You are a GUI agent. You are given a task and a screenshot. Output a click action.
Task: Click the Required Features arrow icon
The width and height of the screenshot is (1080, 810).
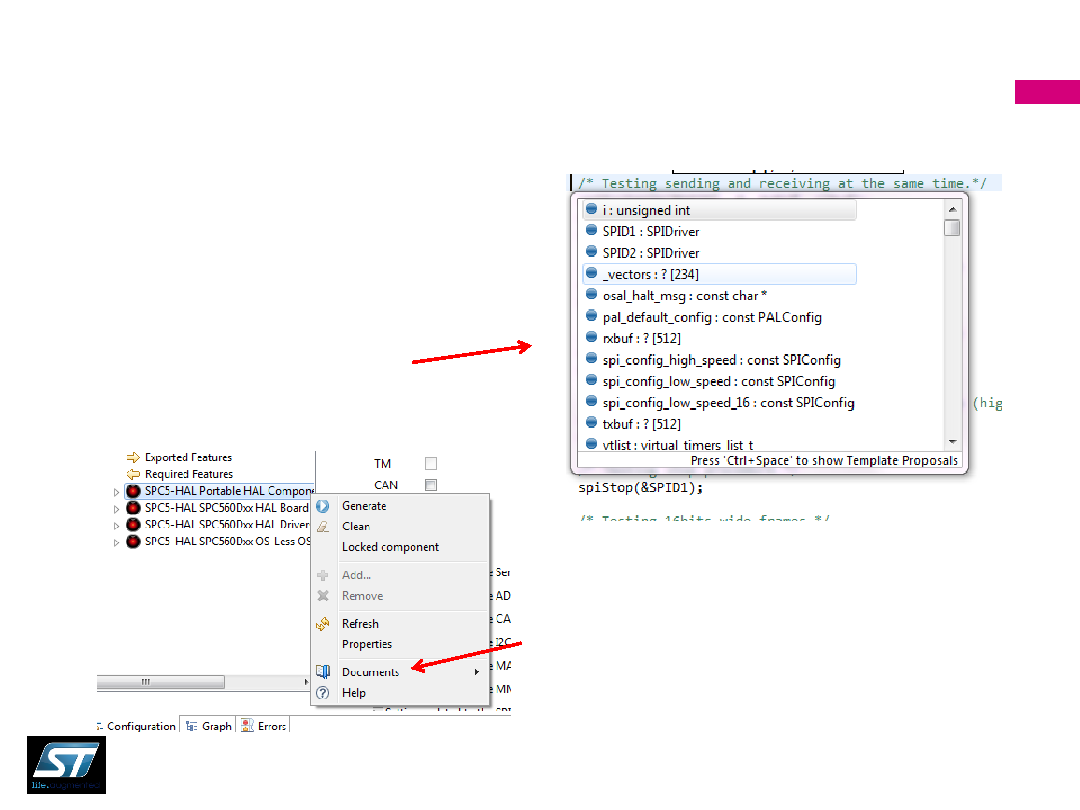(133, 474)
